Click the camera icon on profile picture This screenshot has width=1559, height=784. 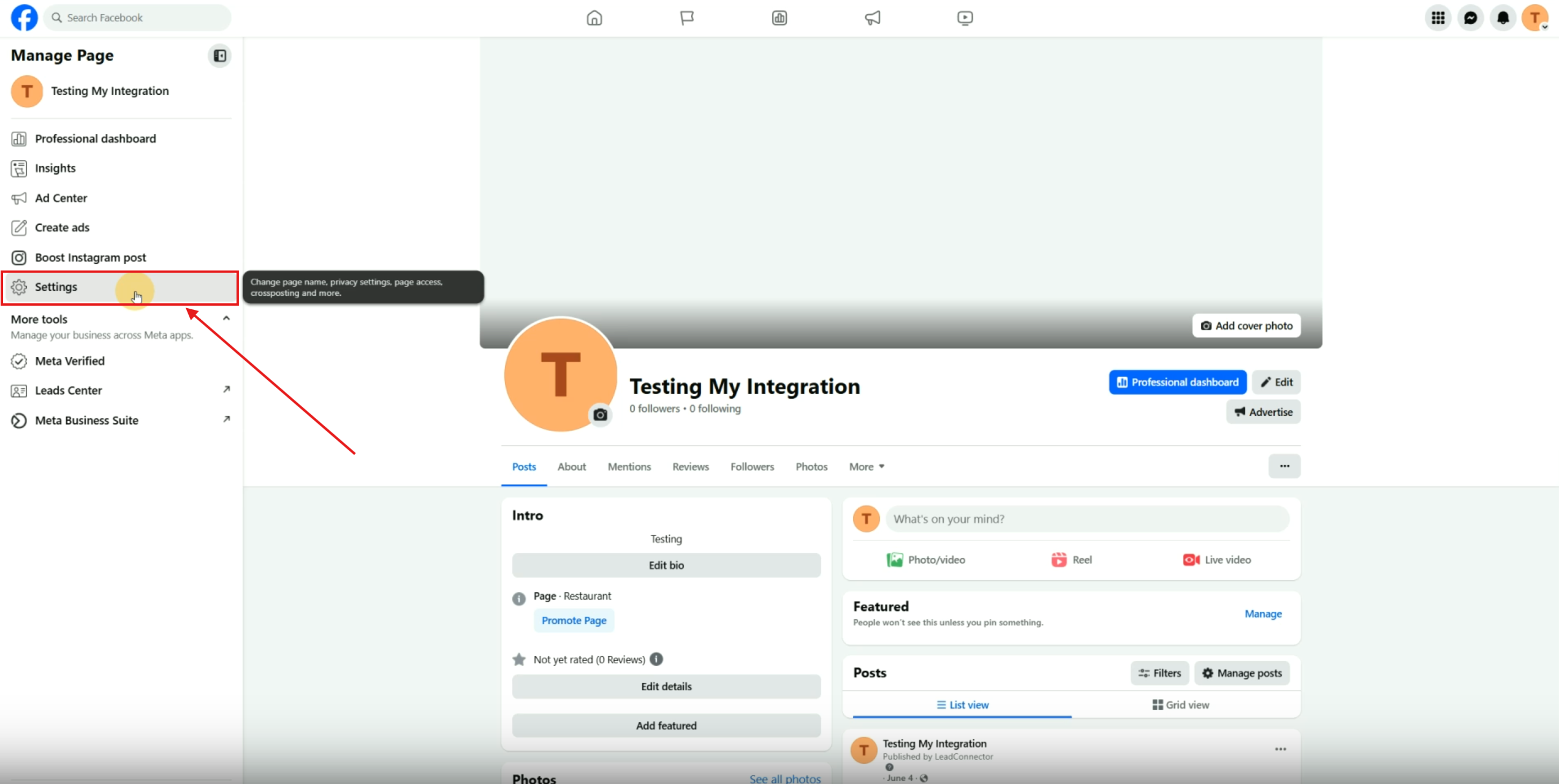pyautogui.click(x=601, y=415)
